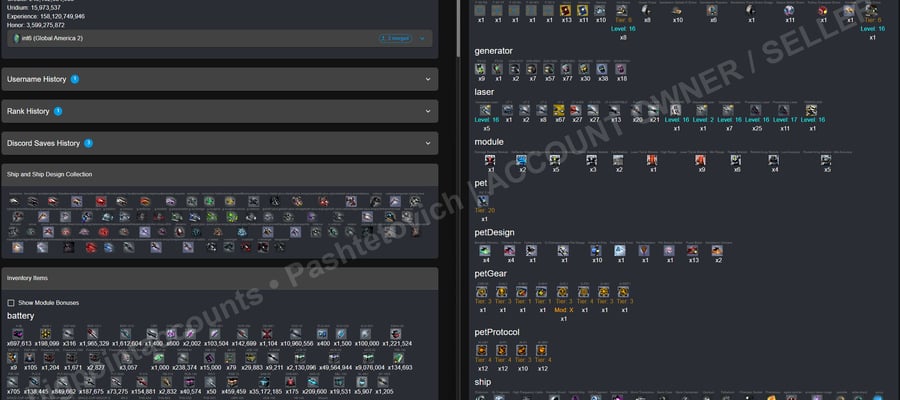Select the module item with x4
Image resolution: width=900 pixels, height=400 pixels.
coord(774,160)
